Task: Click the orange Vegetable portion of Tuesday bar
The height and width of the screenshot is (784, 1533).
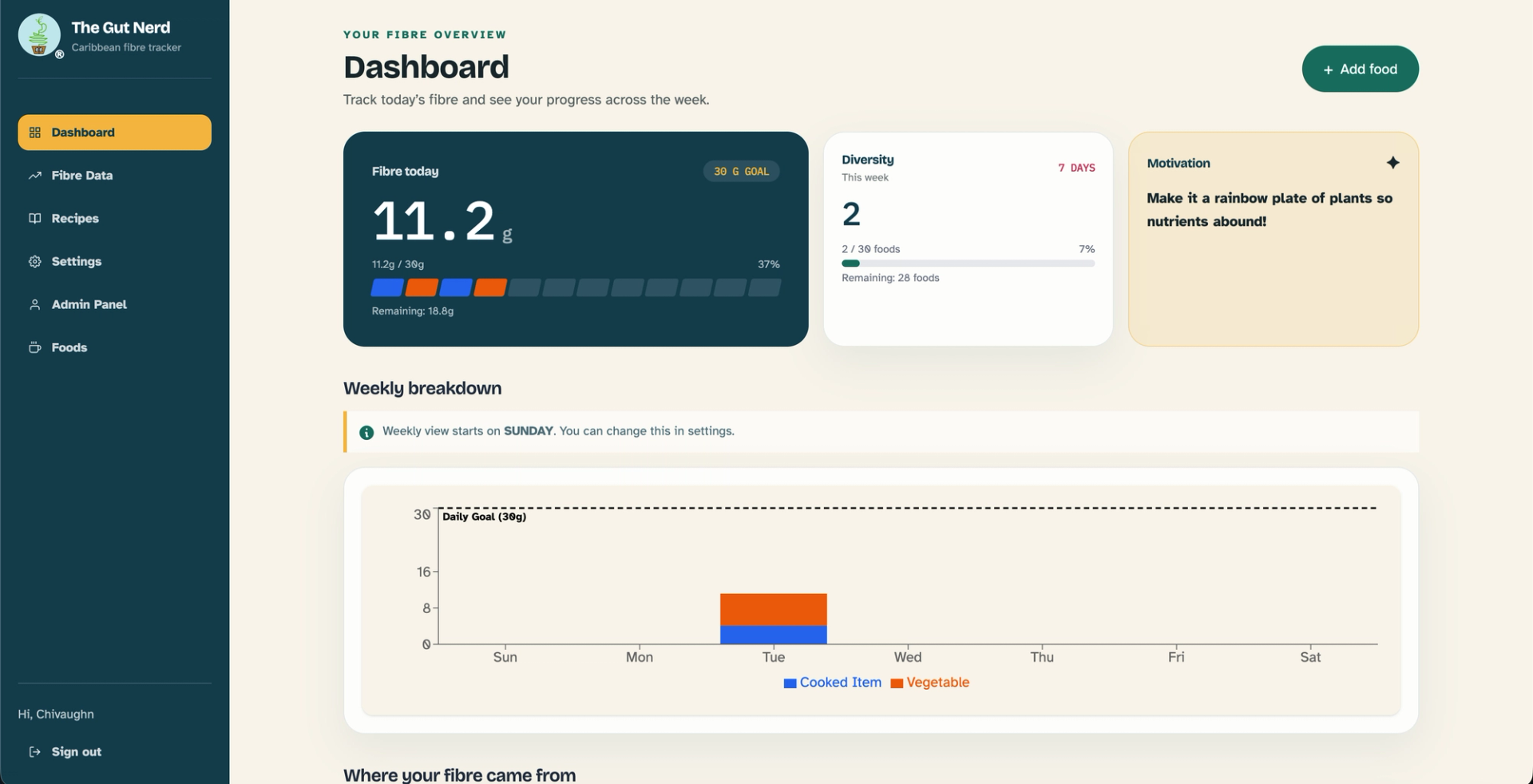Action: (x=774, y=610)
